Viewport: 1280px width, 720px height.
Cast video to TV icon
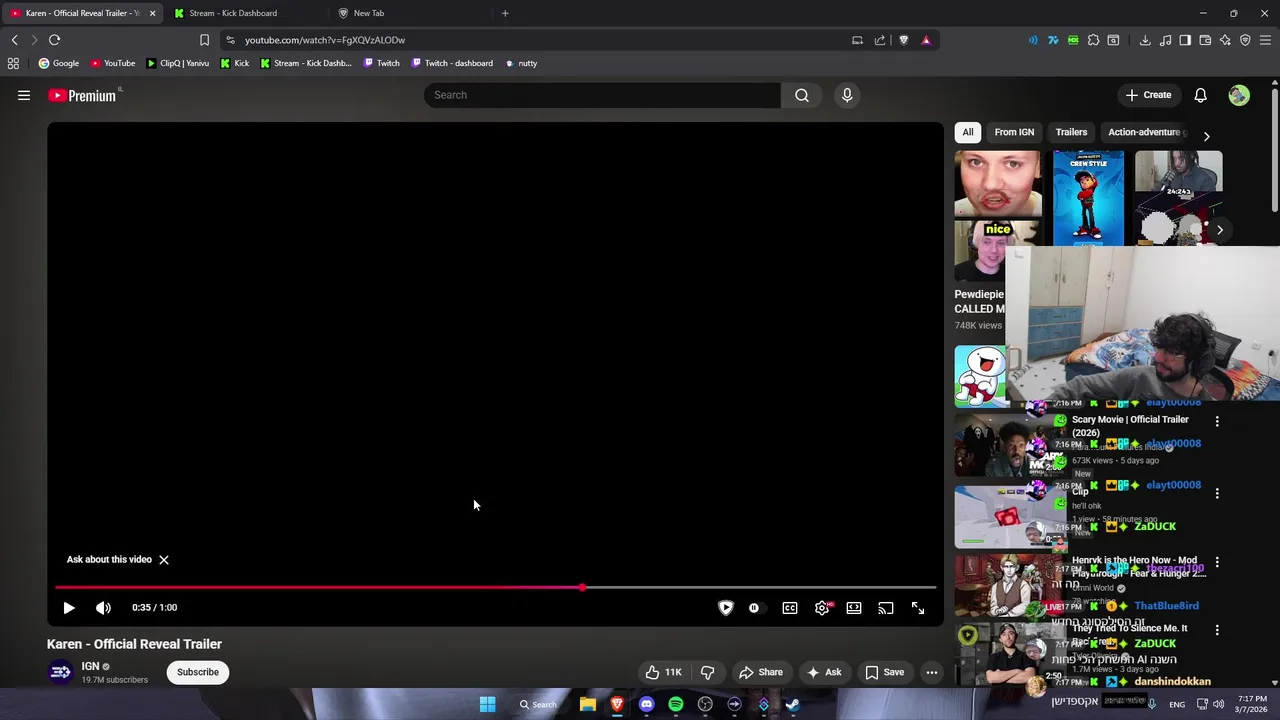886,608
